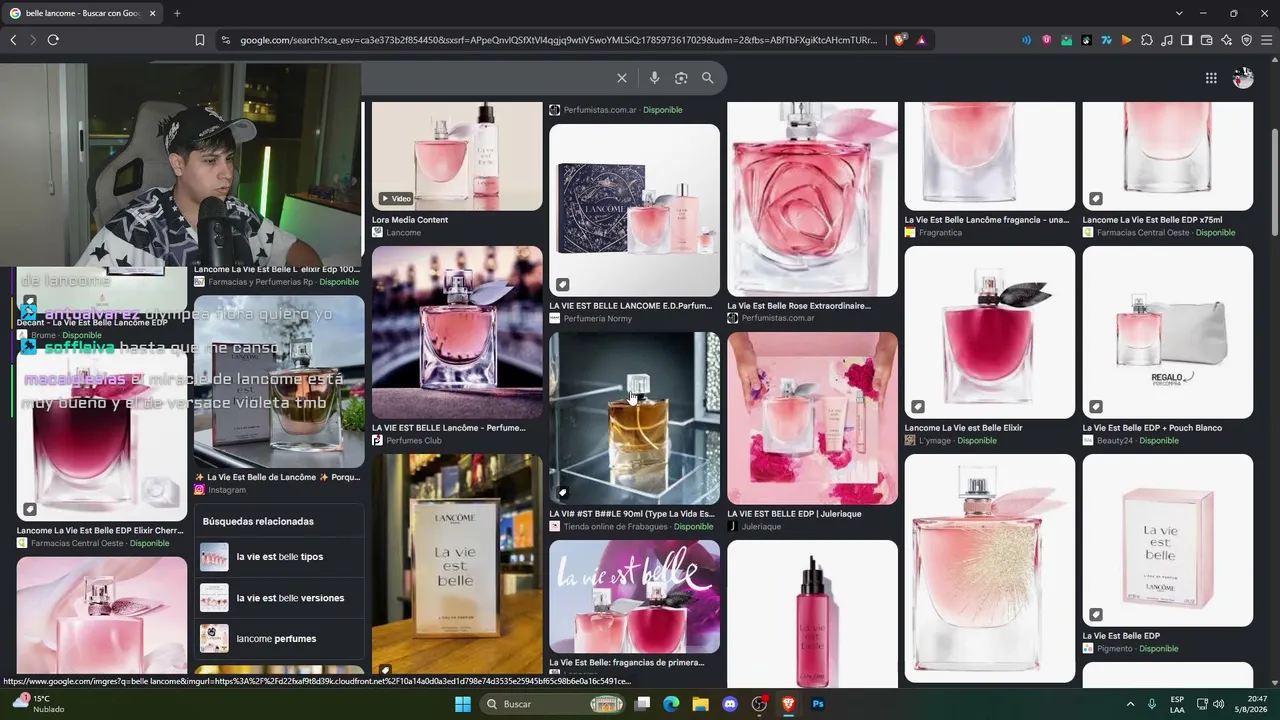Open Brave Rewards triangle icon
The height and width of the screenshot is (720, 1280).
(x=921, y=40)
